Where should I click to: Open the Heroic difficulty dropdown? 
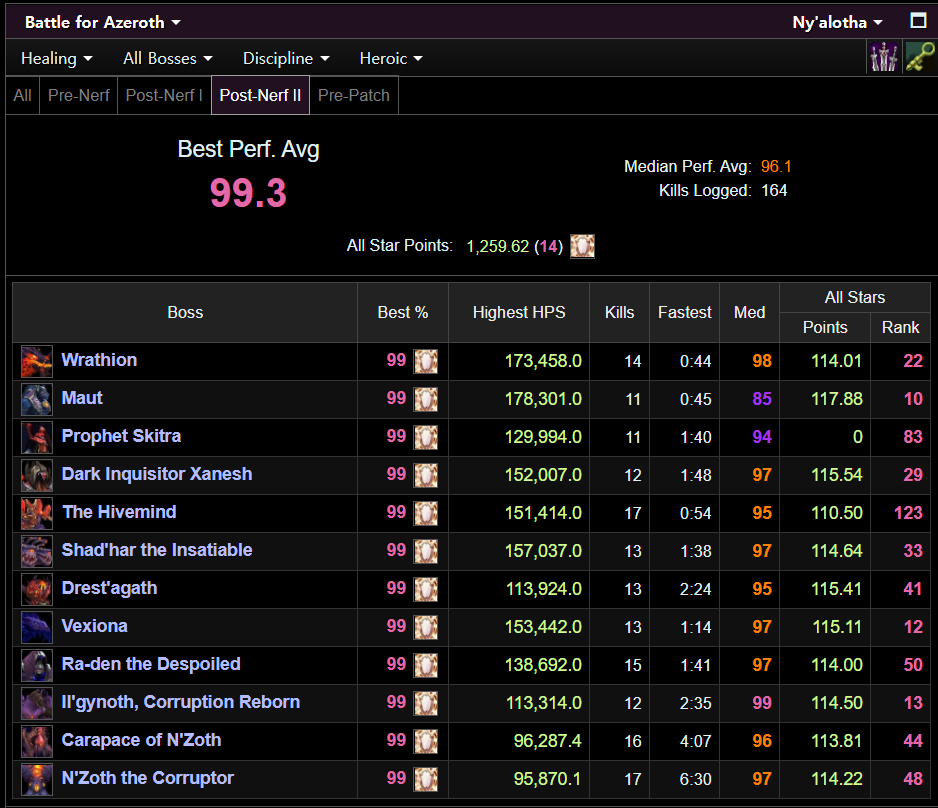[391, 59]
